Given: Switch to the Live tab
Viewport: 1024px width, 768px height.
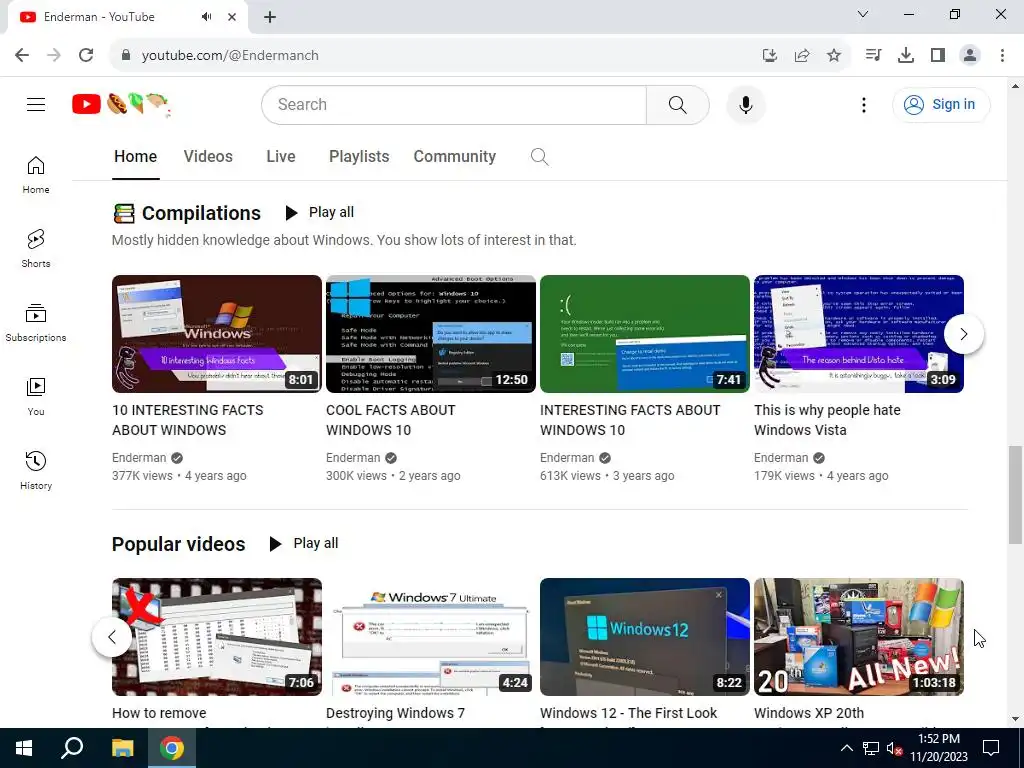Looking at the screenshot, I should (x=281, y=157).
